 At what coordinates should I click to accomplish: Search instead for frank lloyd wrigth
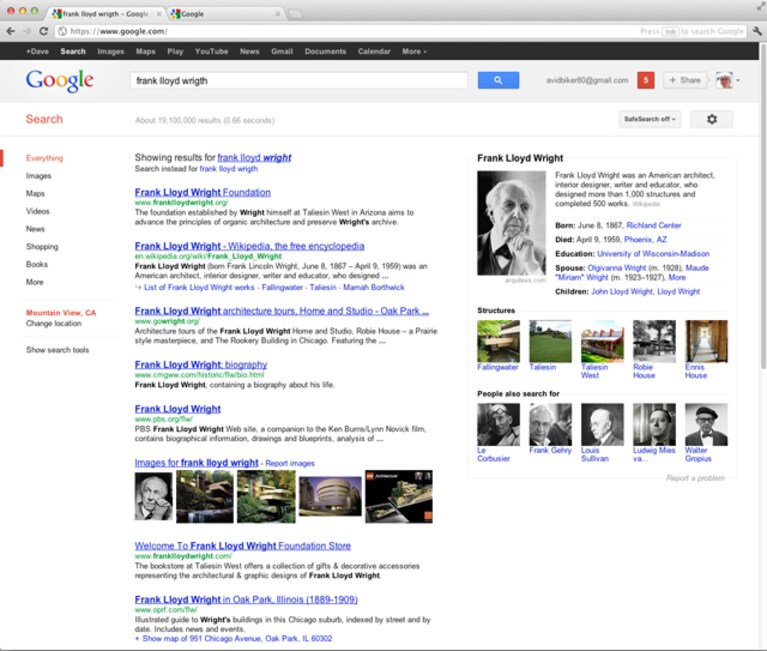(x=228, y=169)
